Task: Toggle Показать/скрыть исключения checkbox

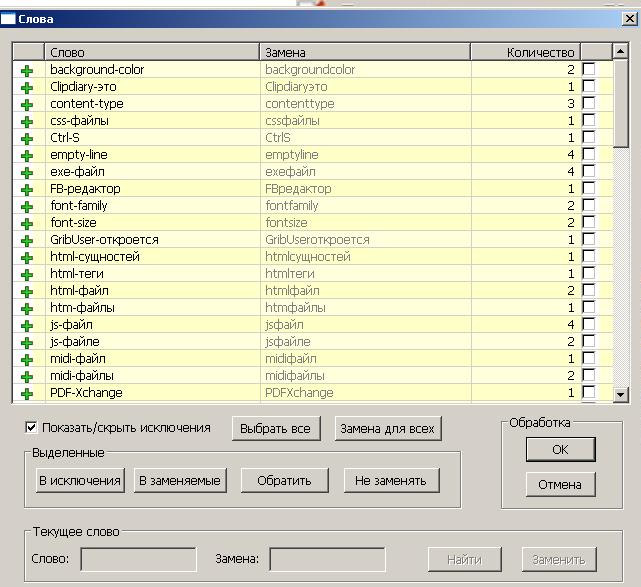Action: (x=31, y=428)
